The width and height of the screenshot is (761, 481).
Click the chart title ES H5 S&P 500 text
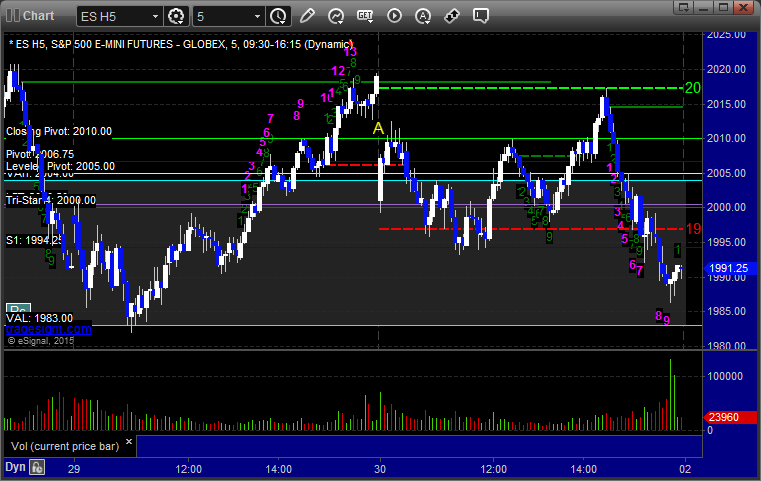pos(181,44)
